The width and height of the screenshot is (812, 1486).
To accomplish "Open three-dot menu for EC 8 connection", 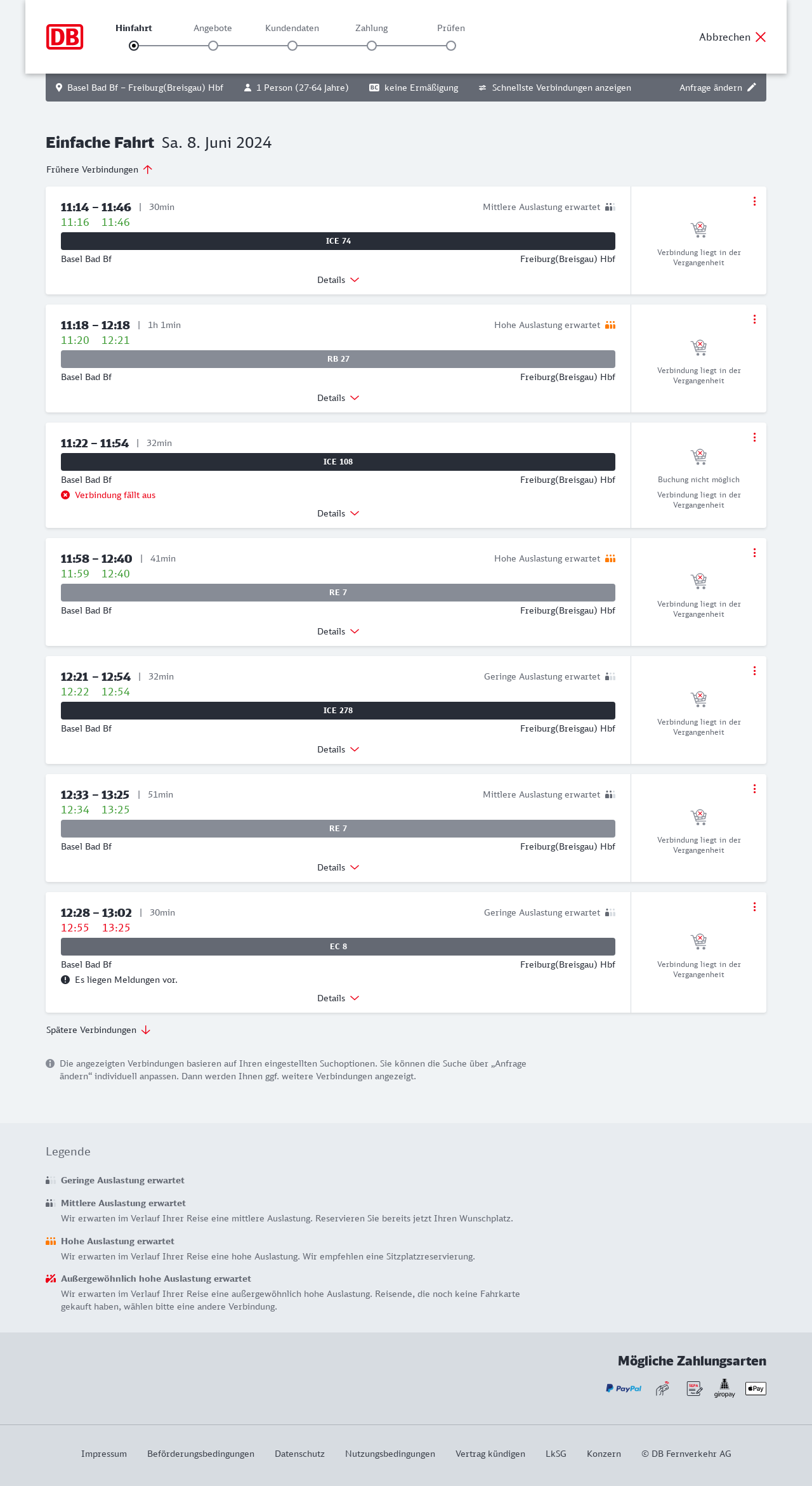I will 754,907.
